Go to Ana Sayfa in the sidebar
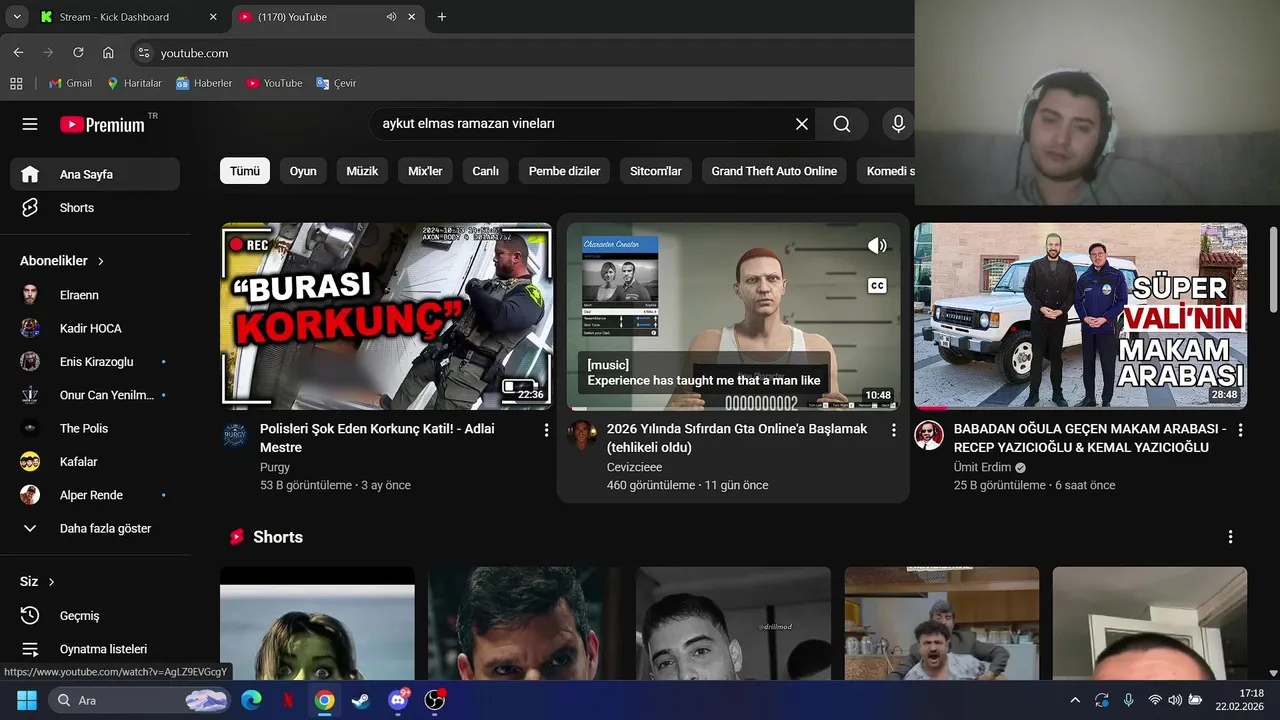This screenshot has height=720, width=1280. 95,174
